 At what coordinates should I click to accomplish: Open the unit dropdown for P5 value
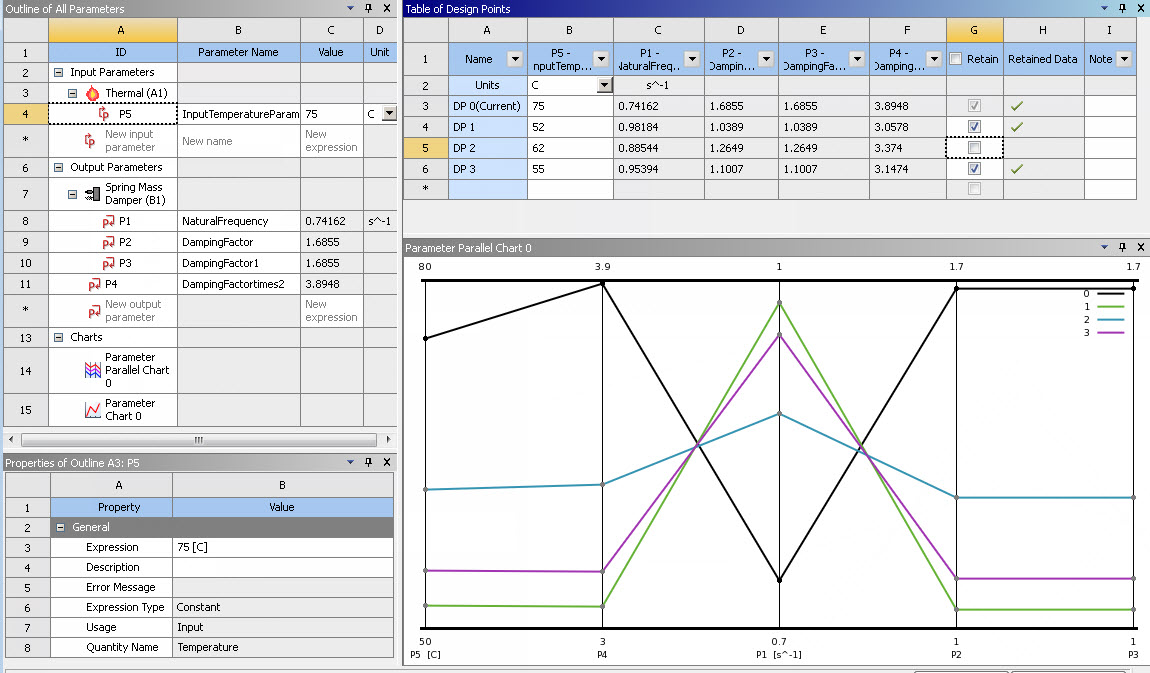[389, 114]
